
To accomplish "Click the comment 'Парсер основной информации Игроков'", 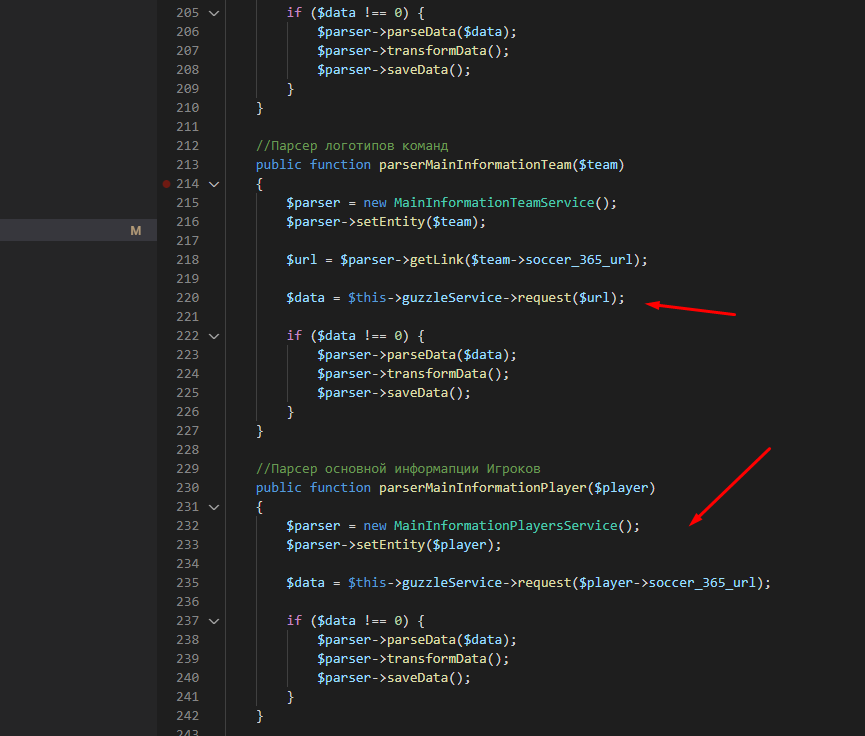I will 398,469.
